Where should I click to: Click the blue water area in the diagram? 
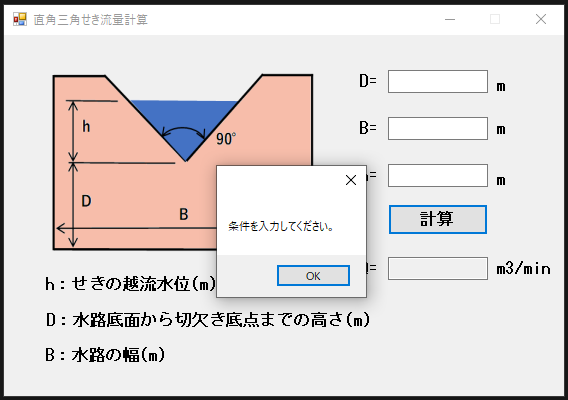[x=185, y=116]
